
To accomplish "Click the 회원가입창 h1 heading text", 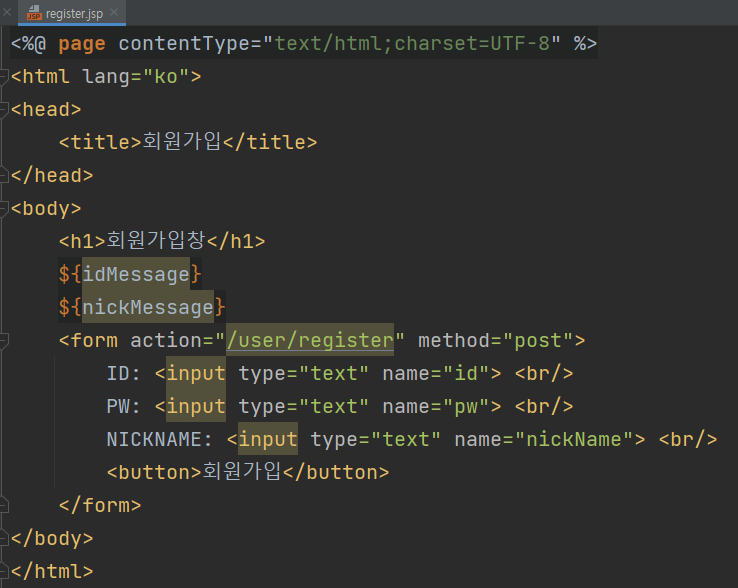I will tap(156, 240).
